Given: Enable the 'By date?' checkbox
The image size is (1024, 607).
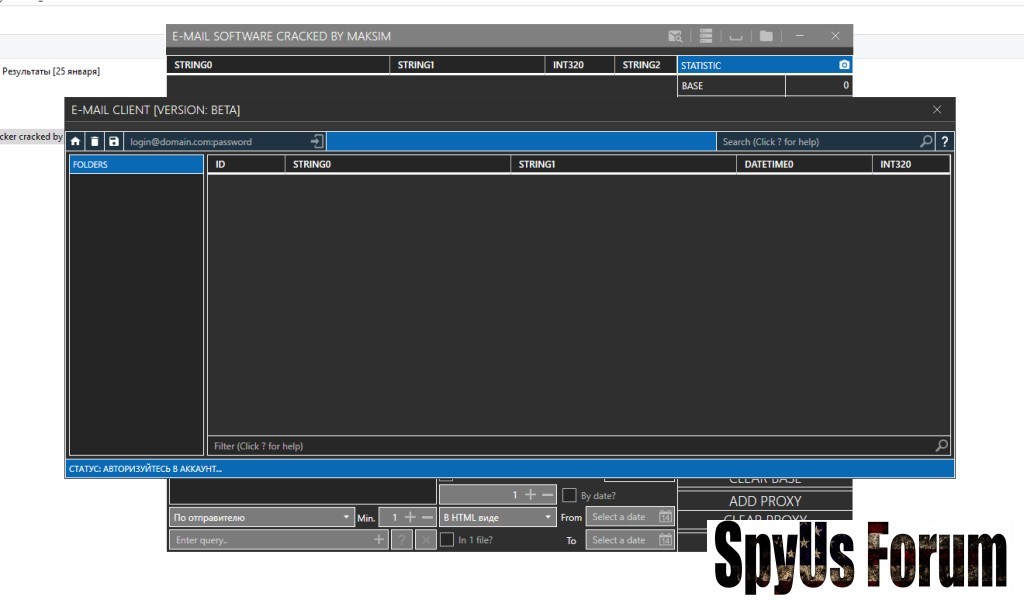Looking at the screenshot, I should point(569,495).
